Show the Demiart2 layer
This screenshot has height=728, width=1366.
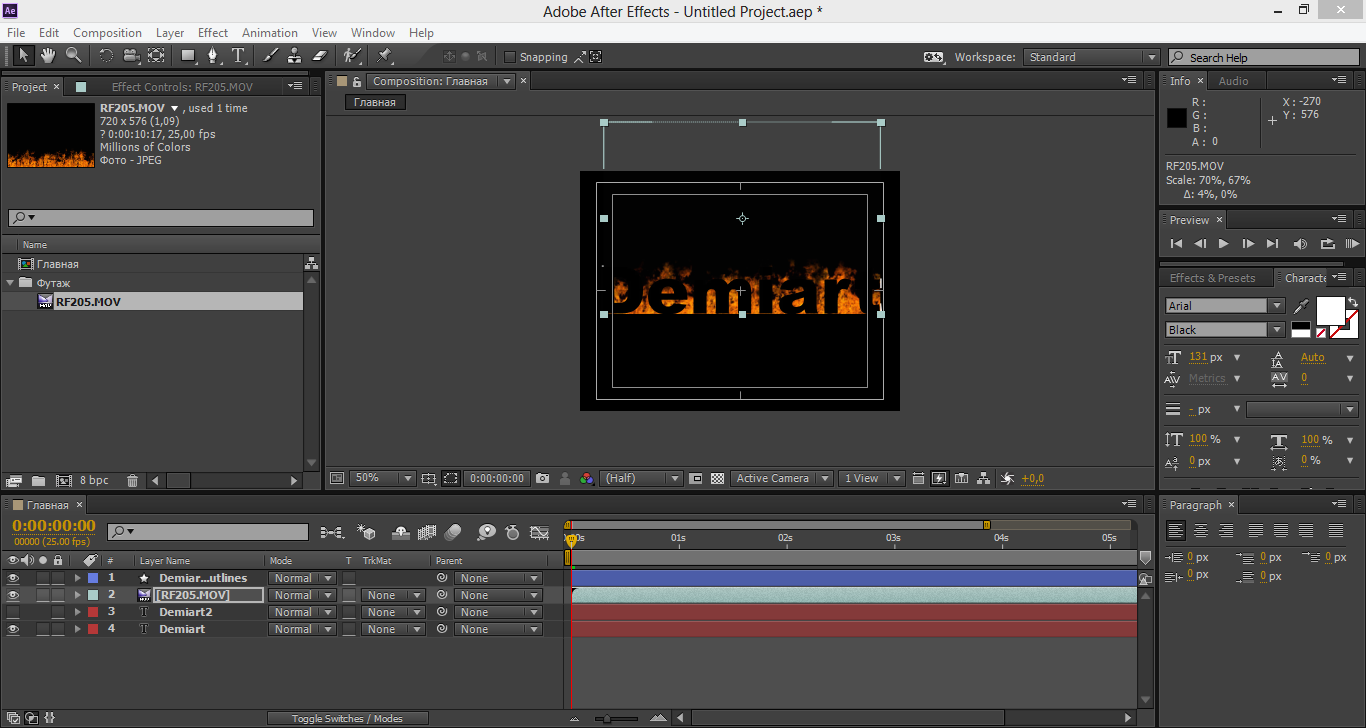coord(13,612)
